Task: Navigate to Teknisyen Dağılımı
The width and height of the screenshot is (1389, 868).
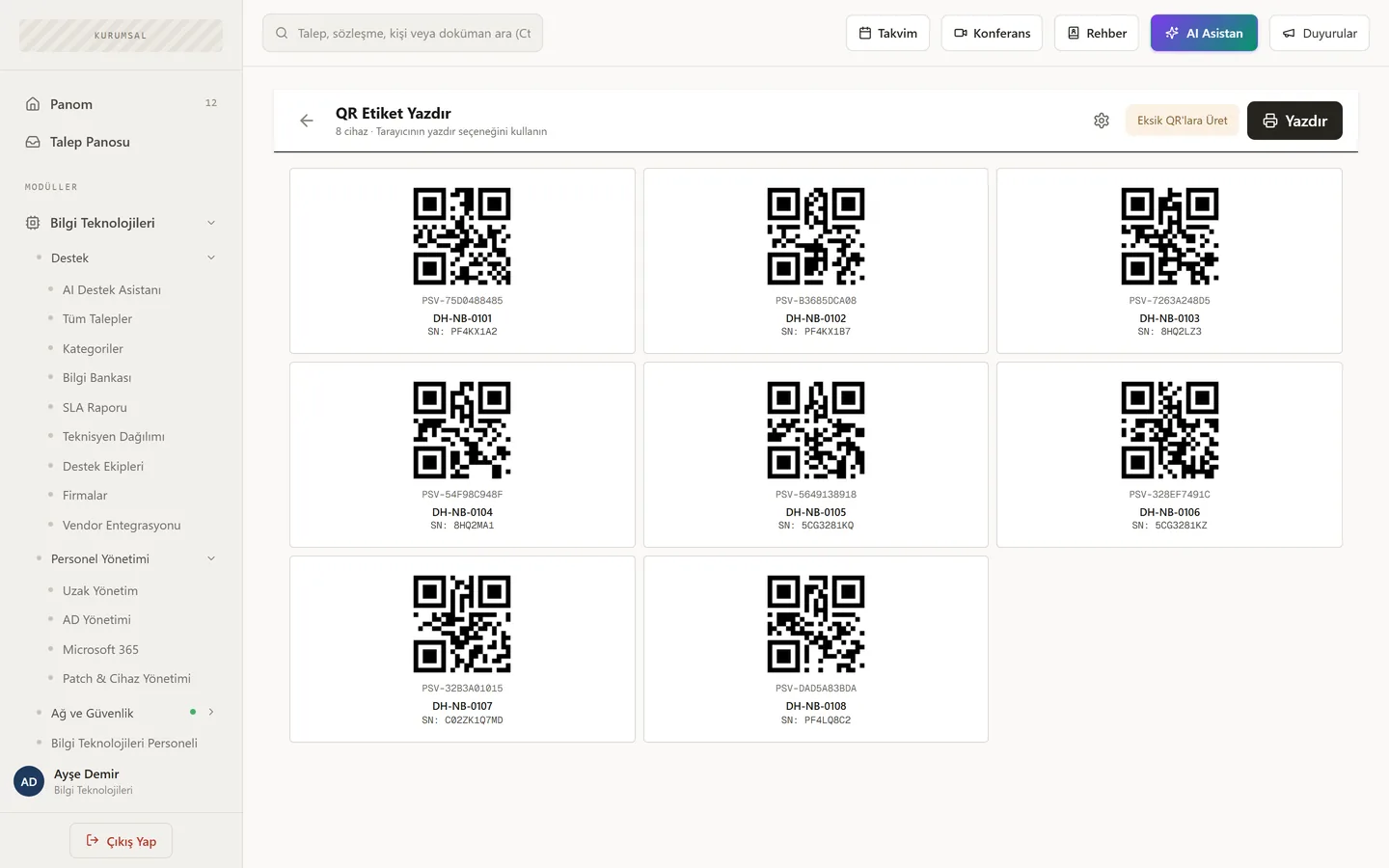Action: click(114, 437)
